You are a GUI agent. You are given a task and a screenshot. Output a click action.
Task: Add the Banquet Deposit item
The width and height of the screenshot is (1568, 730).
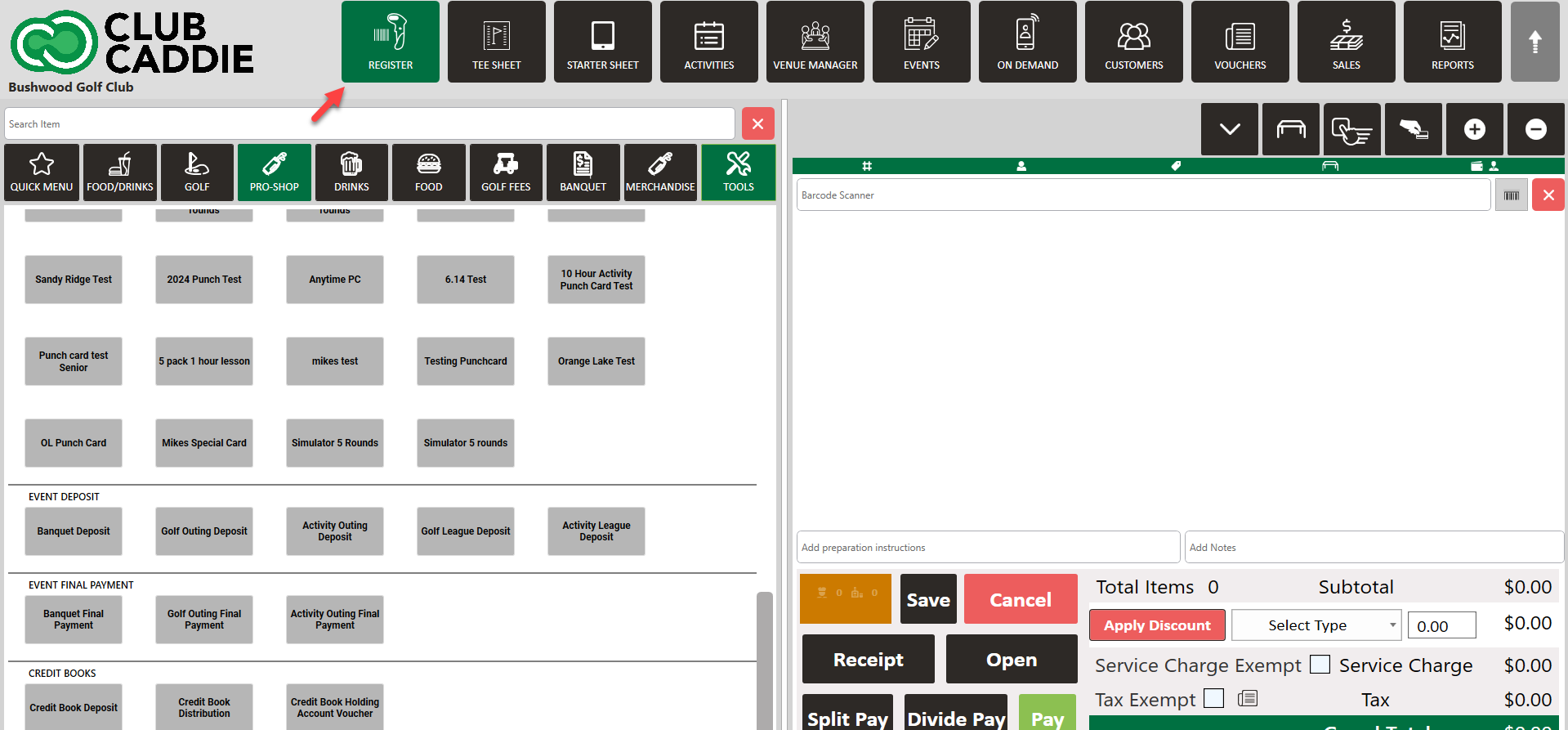pyautogui.click(x=74, y=531)
